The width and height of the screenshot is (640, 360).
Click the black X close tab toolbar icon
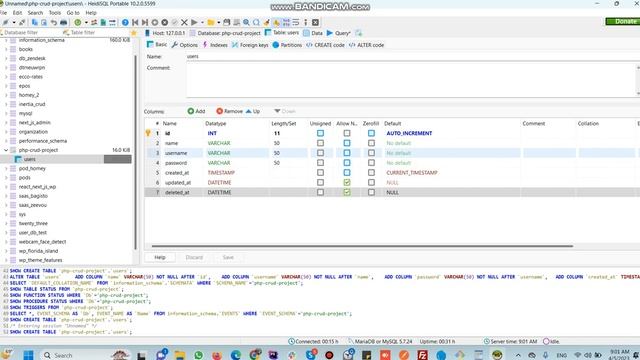[x=316, y=22]
